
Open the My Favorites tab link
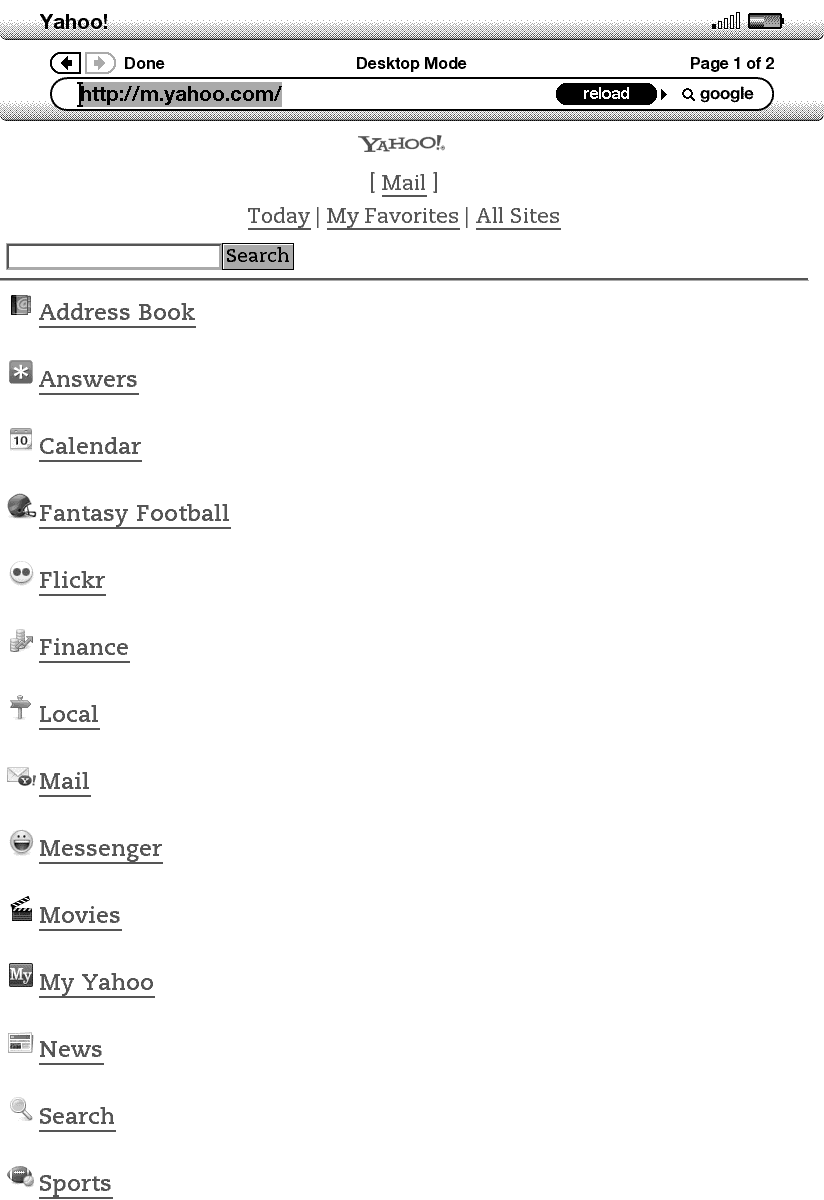tap(392, 216)
